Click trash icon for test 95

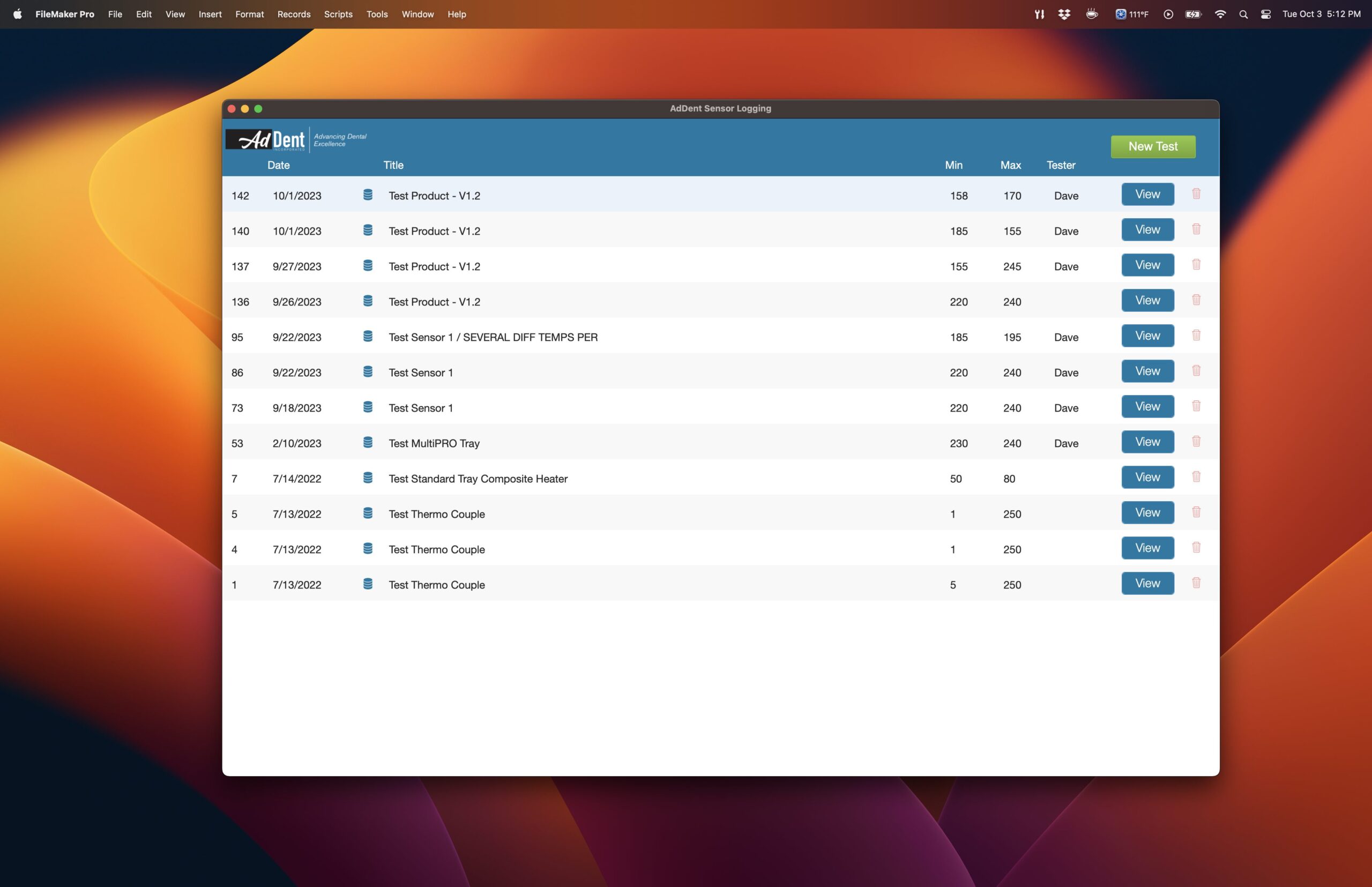[1196, 335]
